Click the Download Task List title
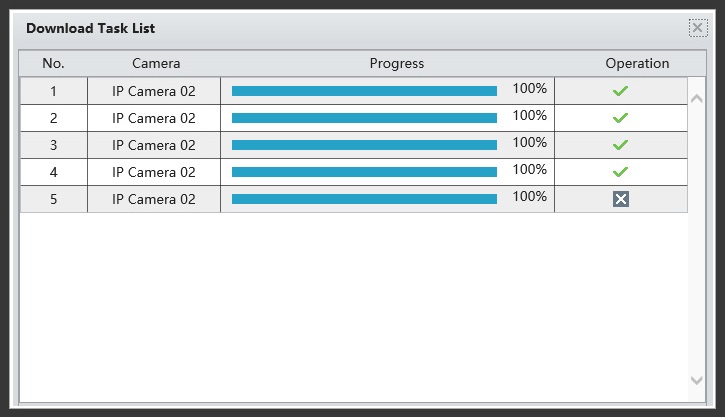The width and height of the screenshot is (725, 417). coord(91,28)
